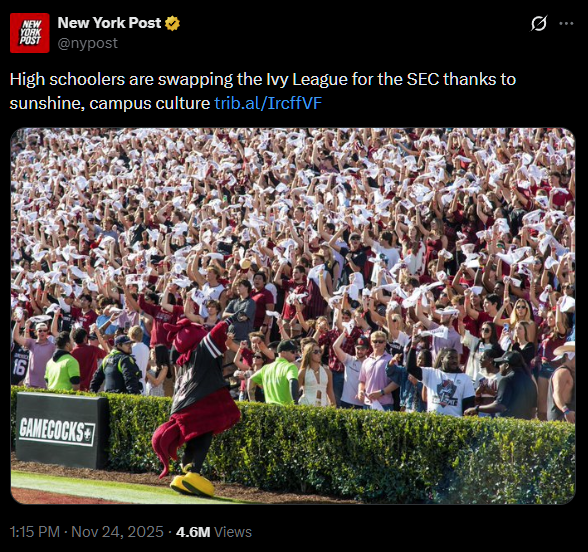Screen dimensions: 588x552
Task: Click the 1:15 PM timestamp
Action: click(x=34, y=532)
